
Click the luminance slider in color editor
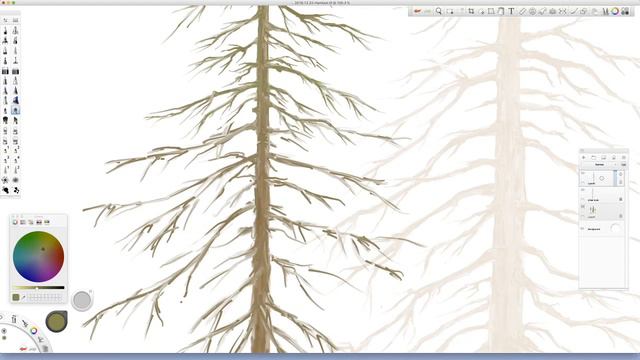[38, 288]
